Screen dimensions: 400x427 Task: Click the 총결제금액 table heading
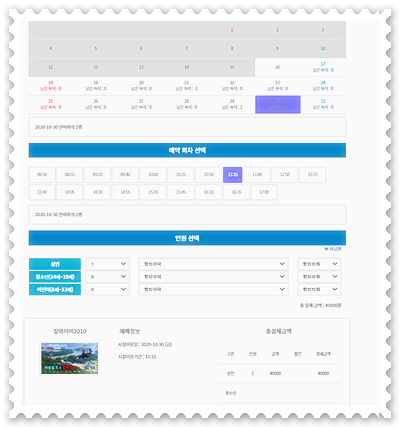(x=279, y=331)
